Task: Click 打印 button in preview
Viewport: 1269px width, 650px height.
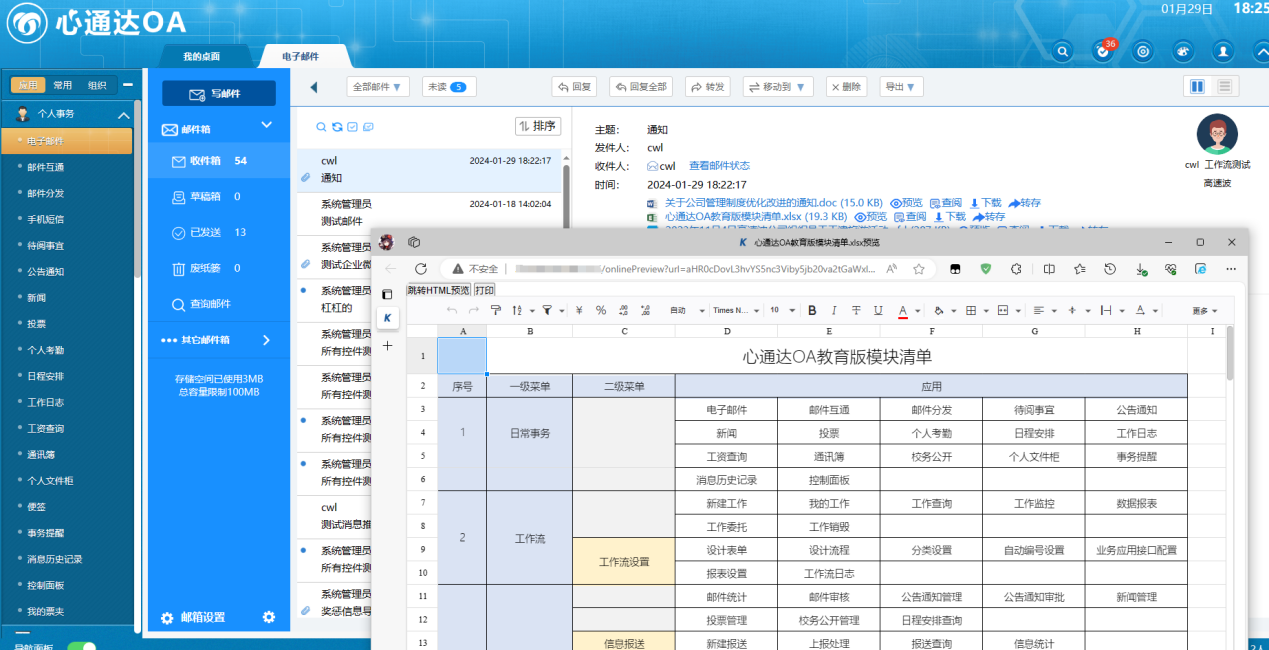Action: click(485, 290)
